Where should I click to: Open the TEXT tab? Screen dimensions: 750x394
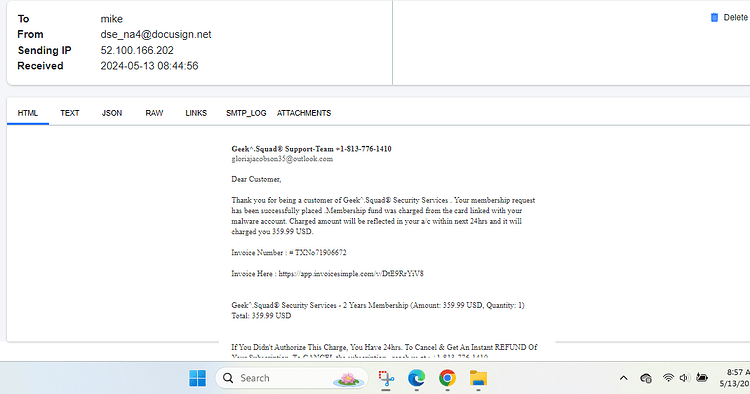[x=70, y=113]
